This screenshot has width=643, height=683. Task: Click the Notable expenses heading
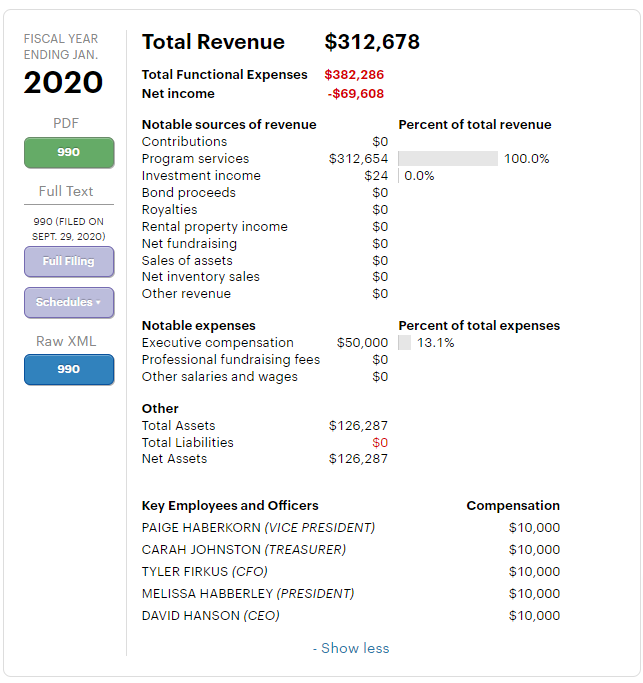tap(199, 326)
